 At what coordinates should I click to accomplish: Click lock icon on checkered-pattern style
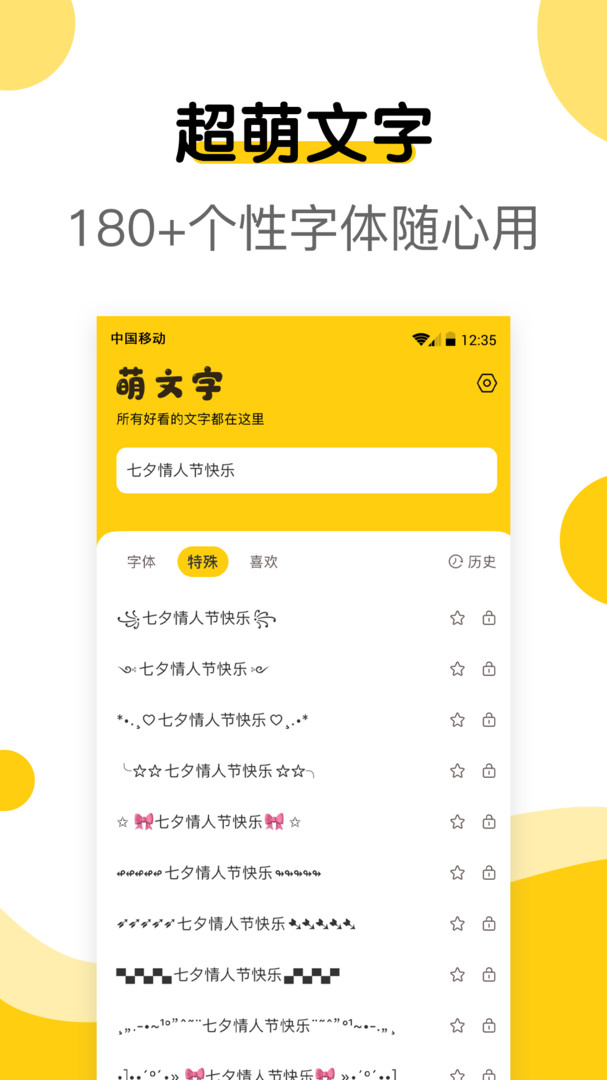[488, 975]
